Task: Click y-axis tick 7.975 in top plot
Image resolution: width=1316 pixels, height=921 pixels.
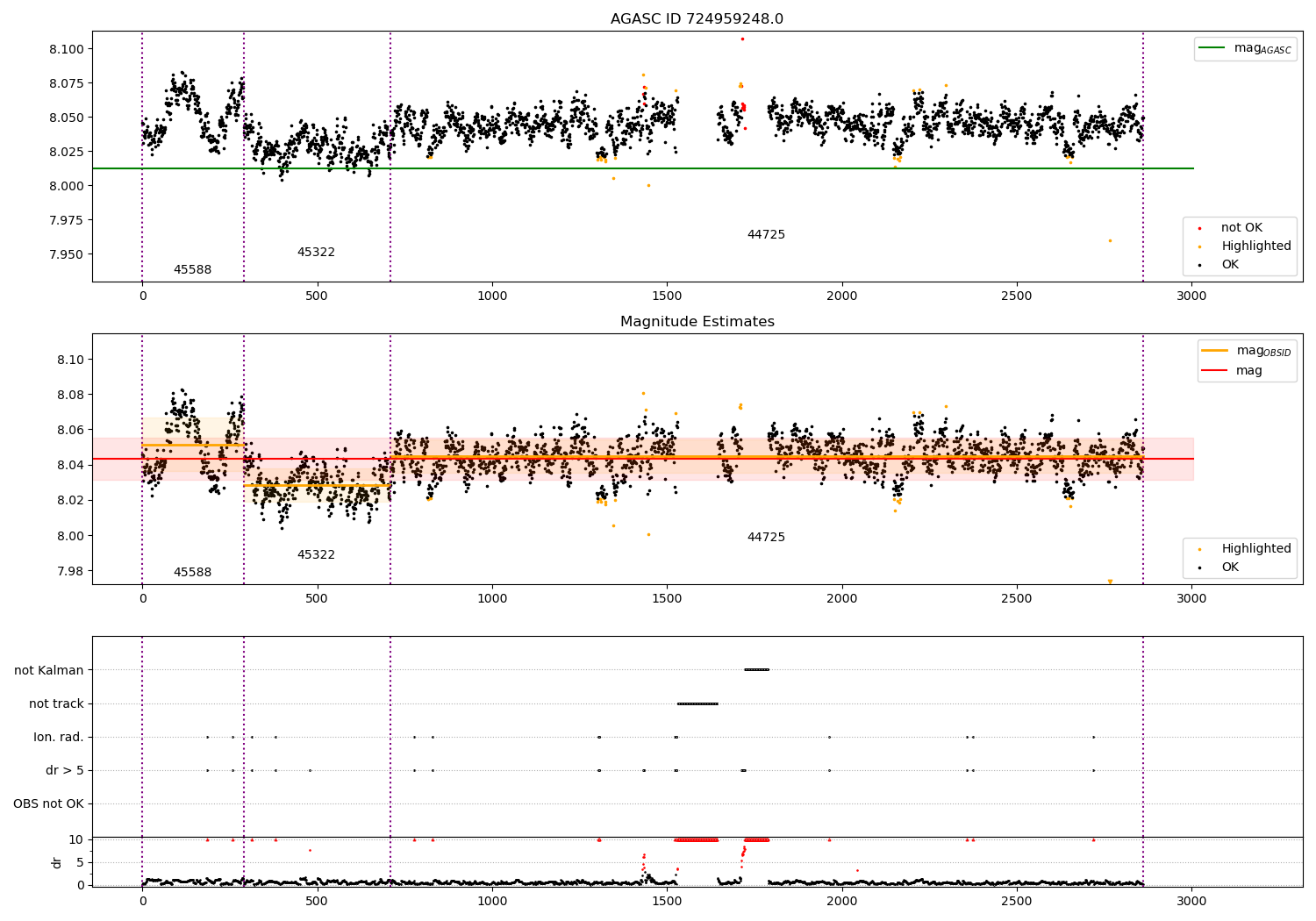Action: click(x=67, y=220)
